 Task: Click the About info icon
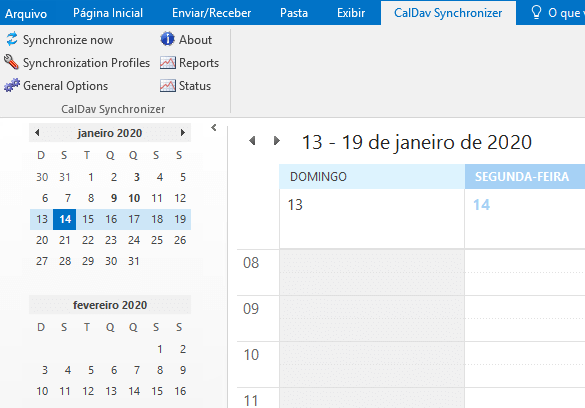tap(168, 39)
